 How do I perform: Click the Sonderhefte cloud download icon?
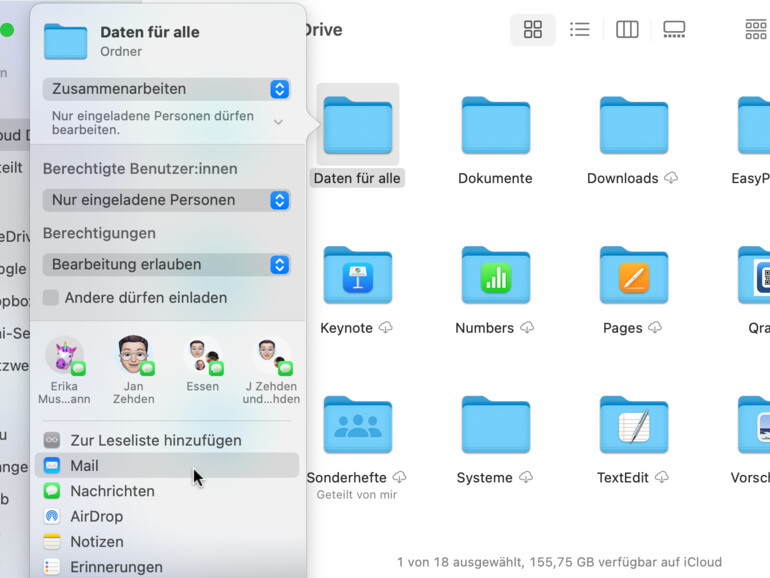[x=400, y=477]
